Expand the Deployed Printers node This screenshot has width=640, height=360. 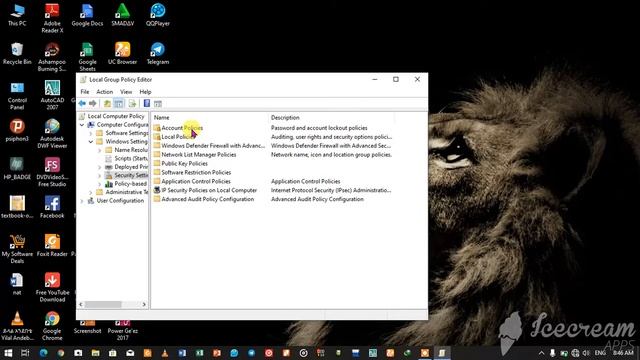click(x=99, y=167)
